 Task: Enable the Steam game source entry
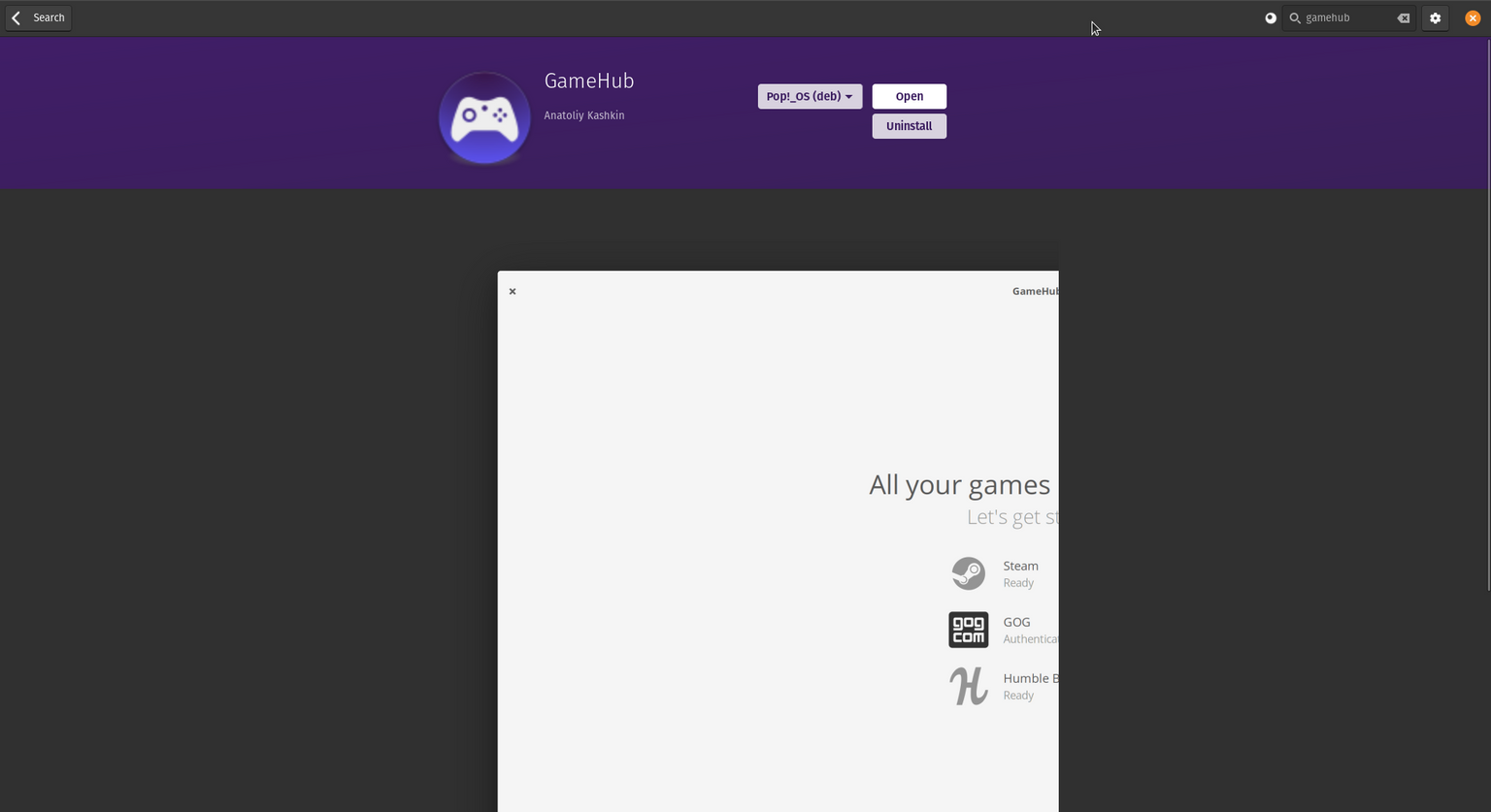pos(1020,573)
